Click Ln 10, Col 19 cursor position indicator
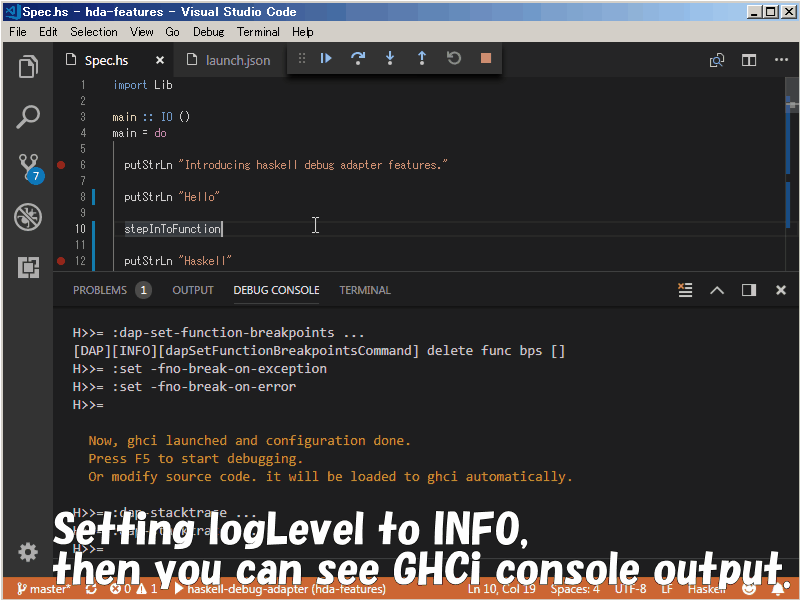This screenshot has width=800, height=600. (502, 589)
